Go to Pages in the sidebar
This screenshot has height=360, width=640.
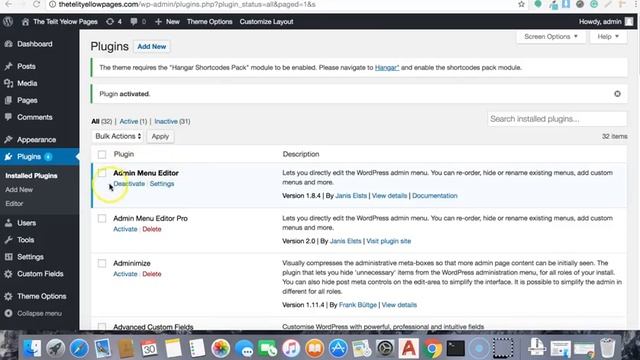tap(27, 100)
